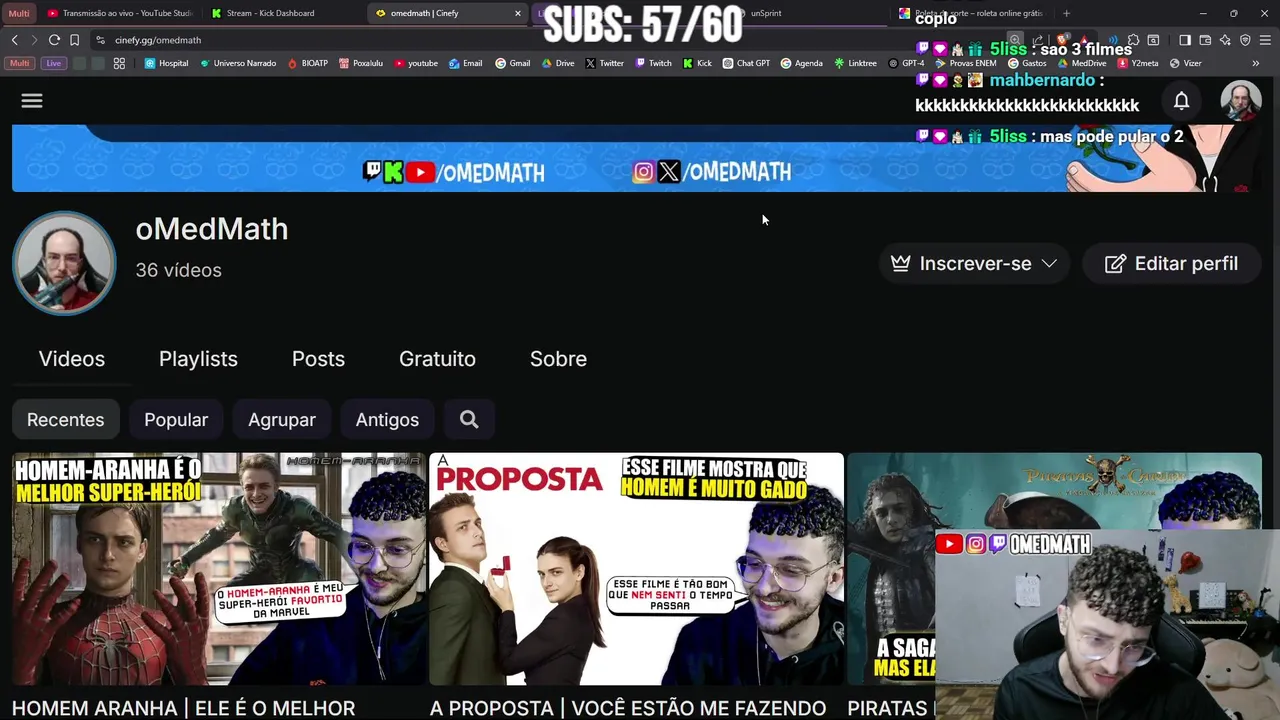
Task: Reload the Cinefy page
Action: pos(54,40)
